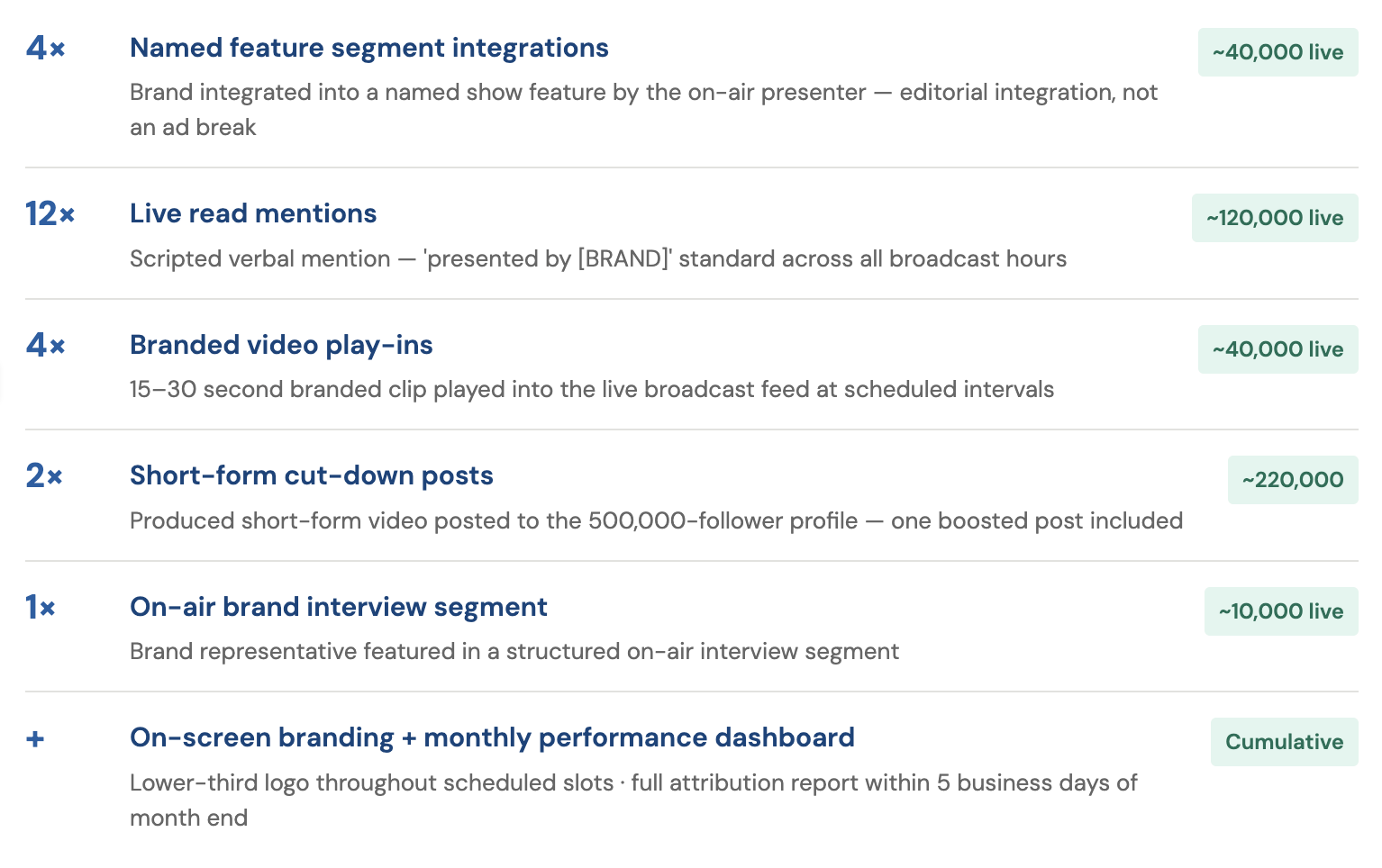
Task: Click the '4×' marker beside Branded video play-ins
Action: (46, 346)
